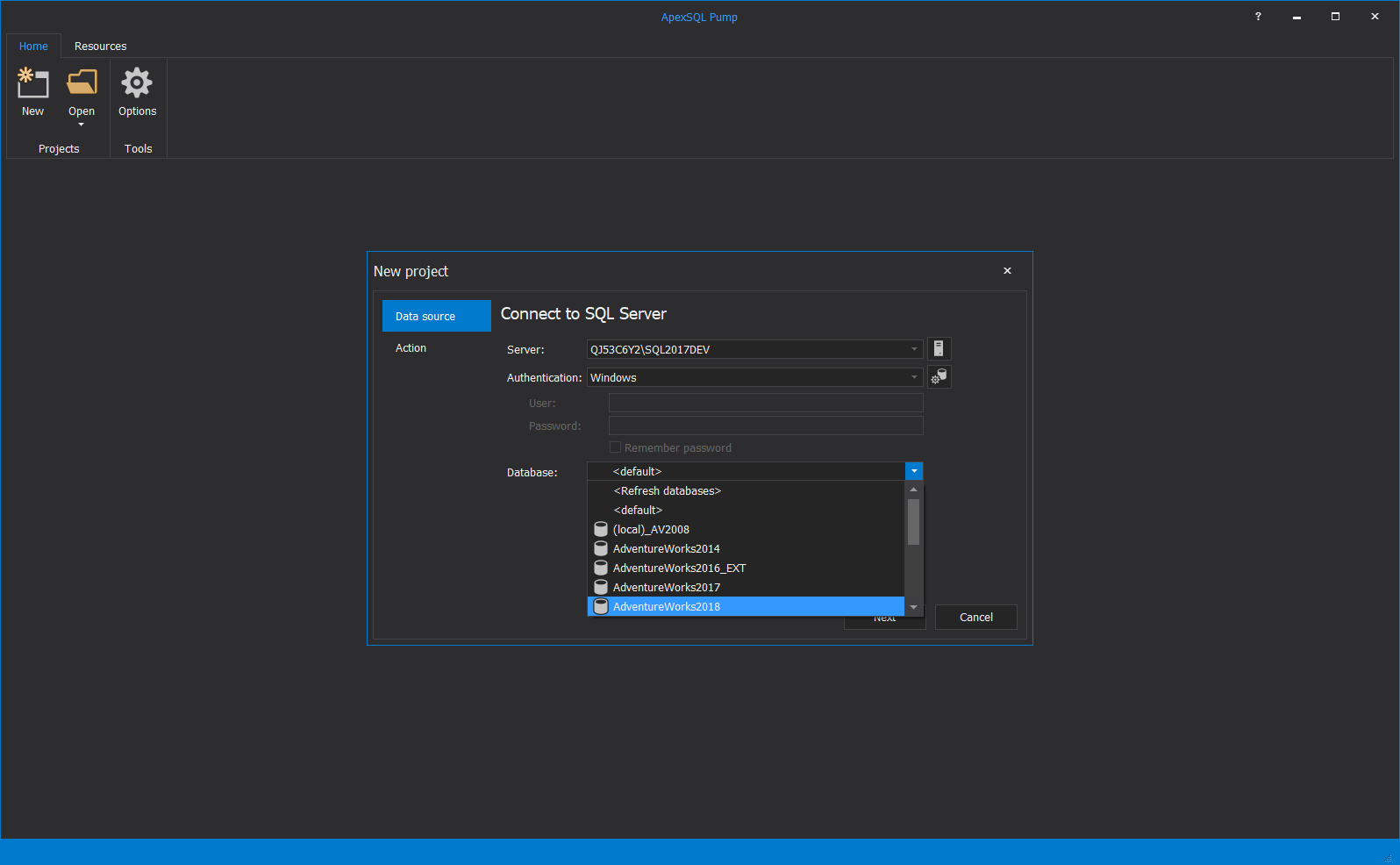Click the server browse icon next to Server
1400x865 pixels.
[939, 348]
